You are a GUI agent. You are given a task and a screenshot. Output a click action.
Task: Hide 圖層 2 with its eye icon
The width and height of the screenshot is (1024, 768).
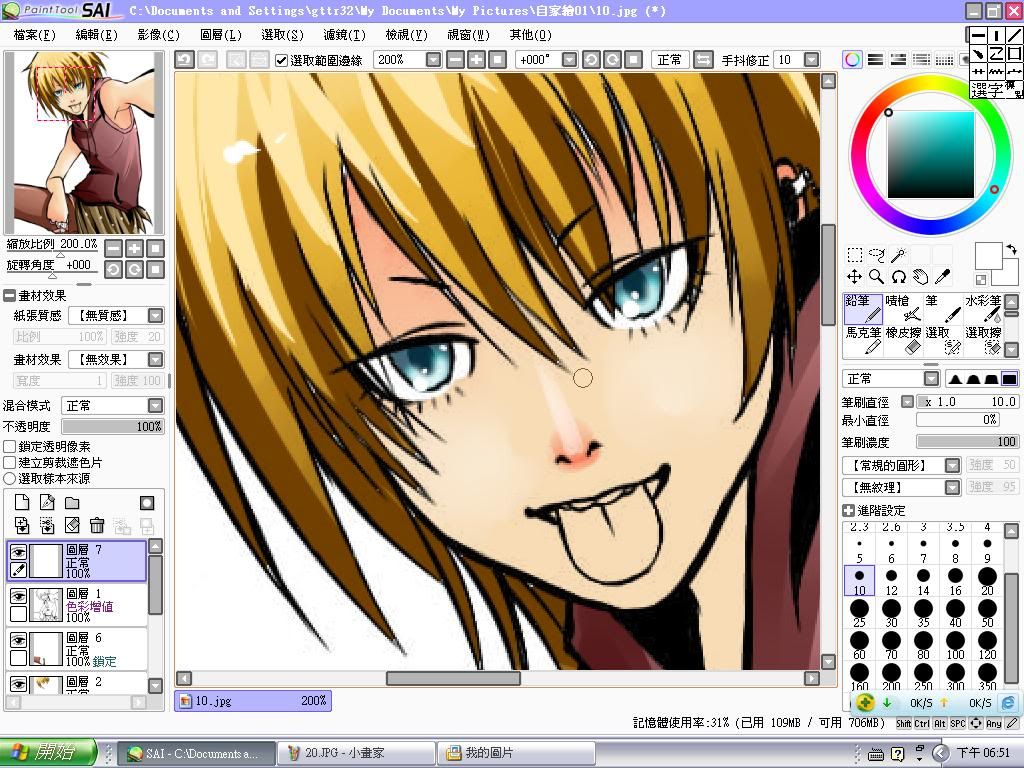pyautogui.click(x=18, y=684)
